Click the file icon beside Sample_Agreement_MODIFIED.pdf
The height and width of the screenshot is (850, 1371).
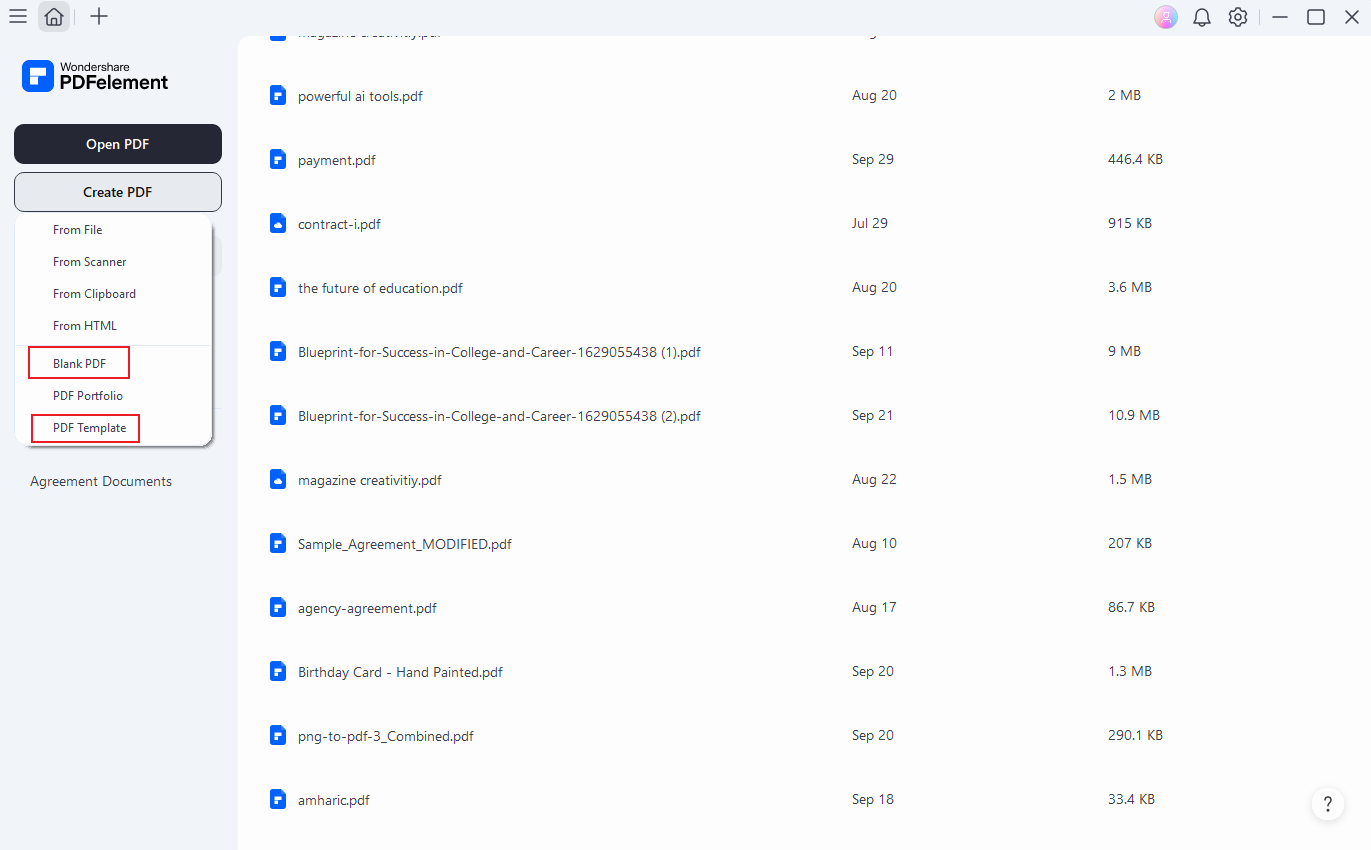point(278,543)
